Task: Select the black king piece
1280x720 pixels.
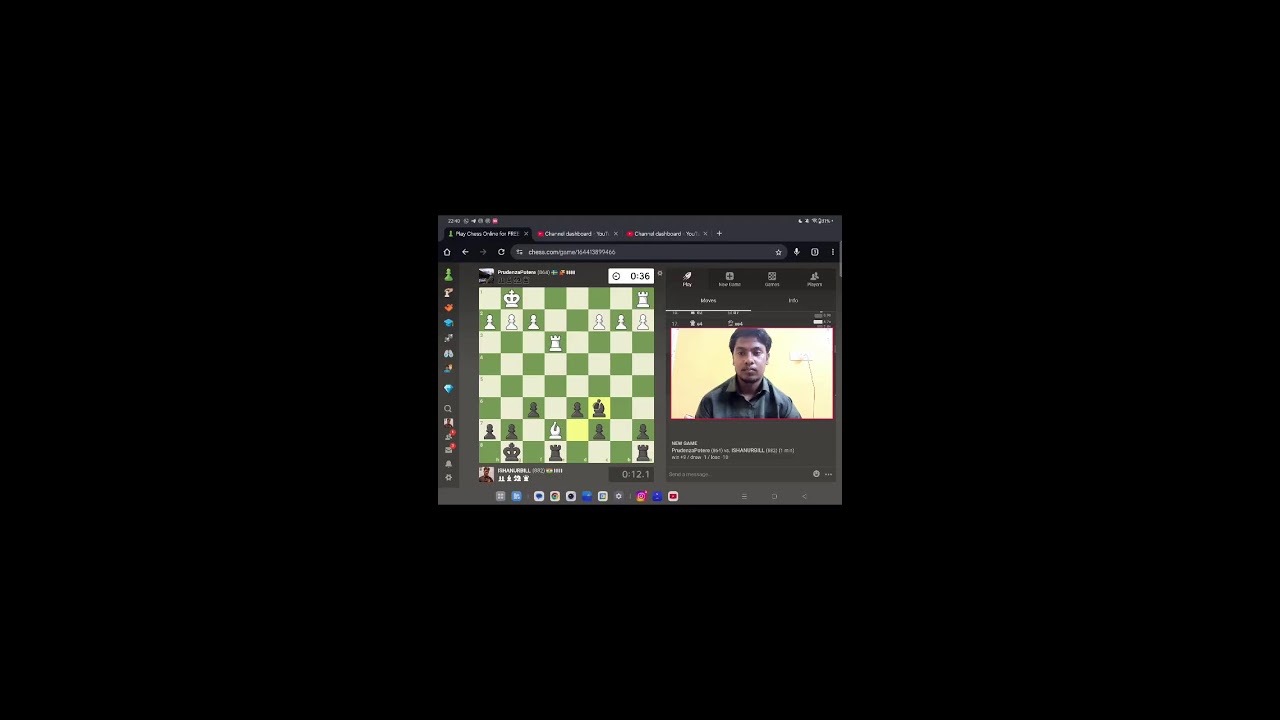Action: pos(511,452)
